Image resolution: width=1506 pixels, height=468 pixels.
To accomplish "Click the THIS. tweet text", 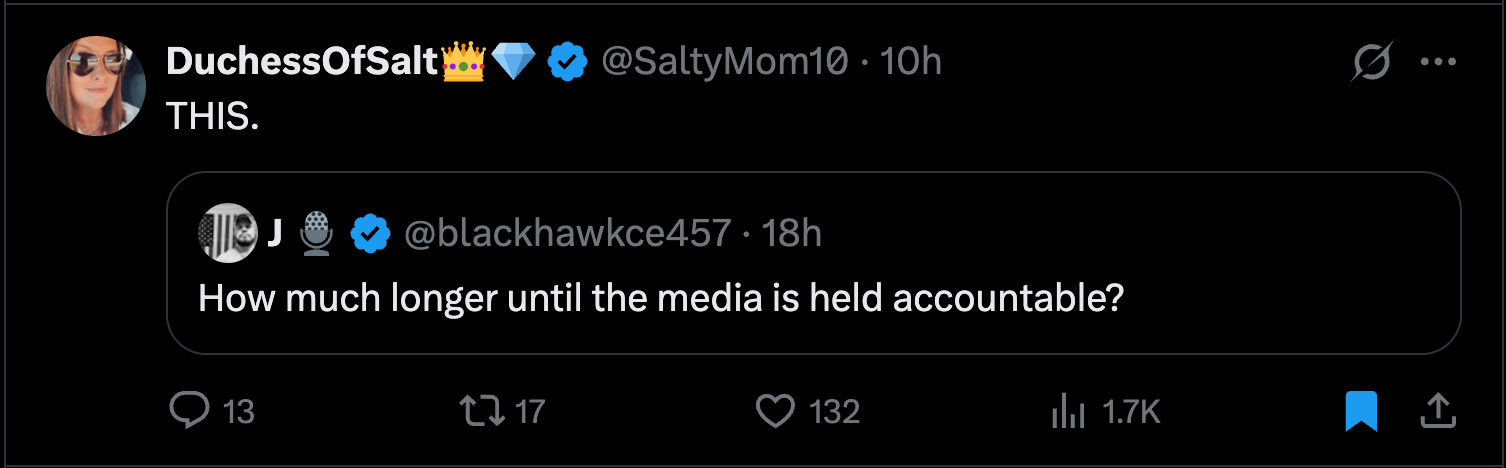I will 213,116.
